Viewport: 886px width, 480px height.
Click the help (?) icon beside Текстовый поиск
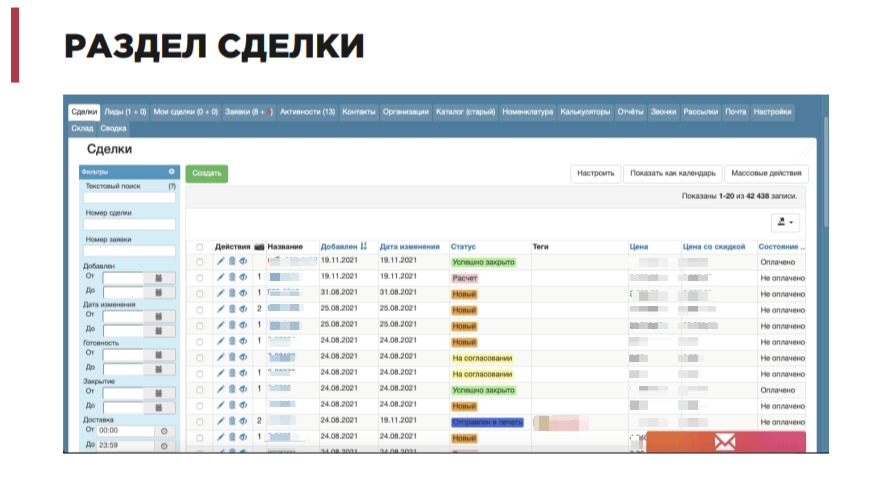click(x=172, y=186)
